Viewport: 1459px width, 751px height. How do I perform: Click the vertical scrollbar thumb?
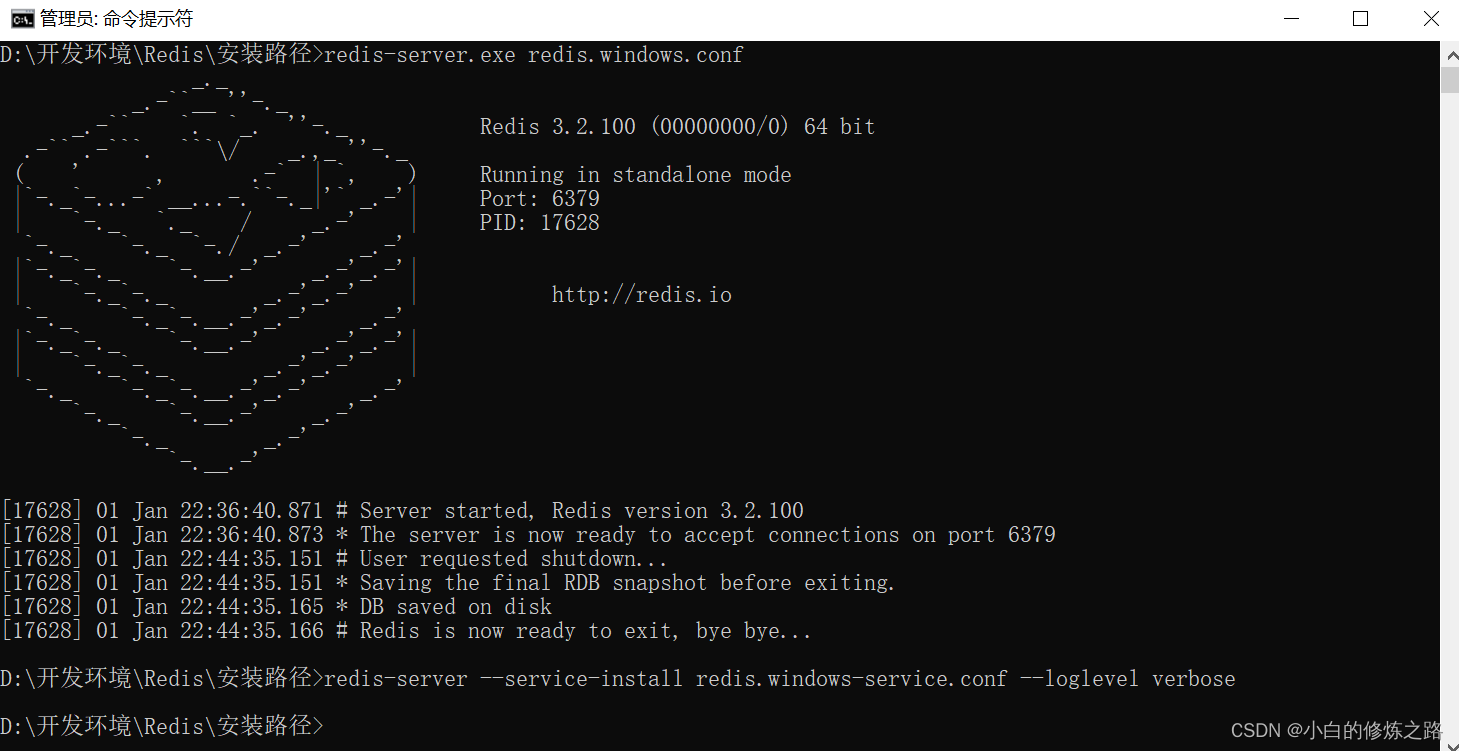tap(1449, 80)
